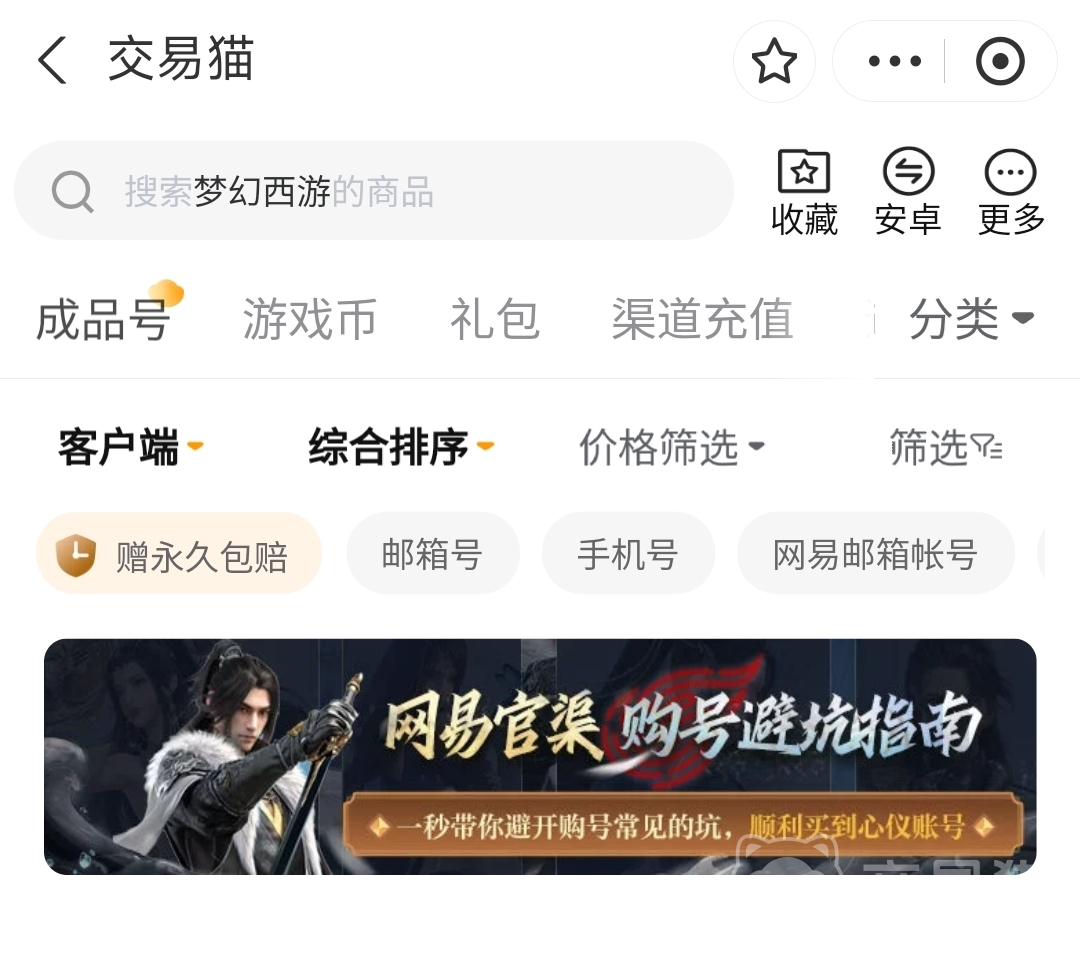Expand the 价格筛选 dropdown
Viewport: 1080px width, 954px height.
[672, 447]
